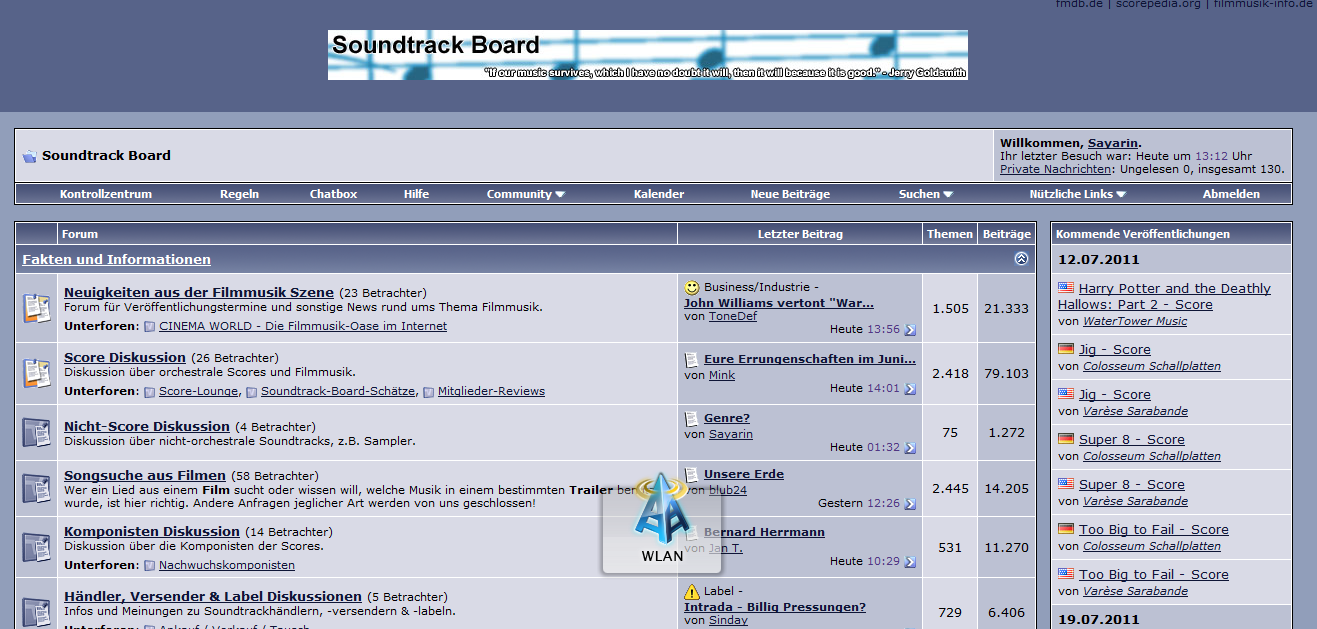Click go-to-post arrow next to Heute 14:01
Viewport: 1317px width, 629px height.
(910, 389)
